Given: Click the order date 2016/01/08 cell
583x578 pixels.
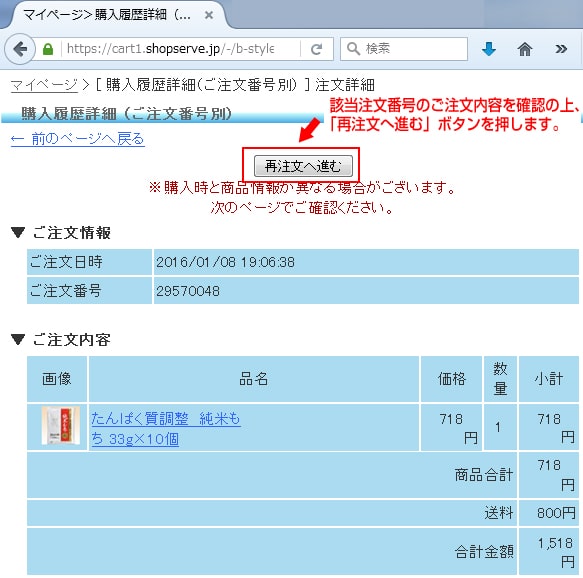Looking at the screenshot, I should click(366, 262).
